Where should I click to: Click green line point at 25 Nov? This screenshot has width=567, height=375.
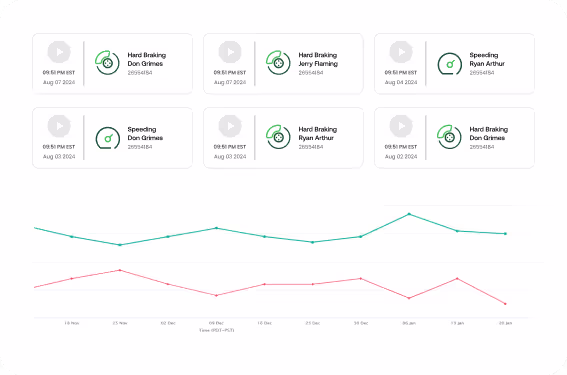point(120,245)
